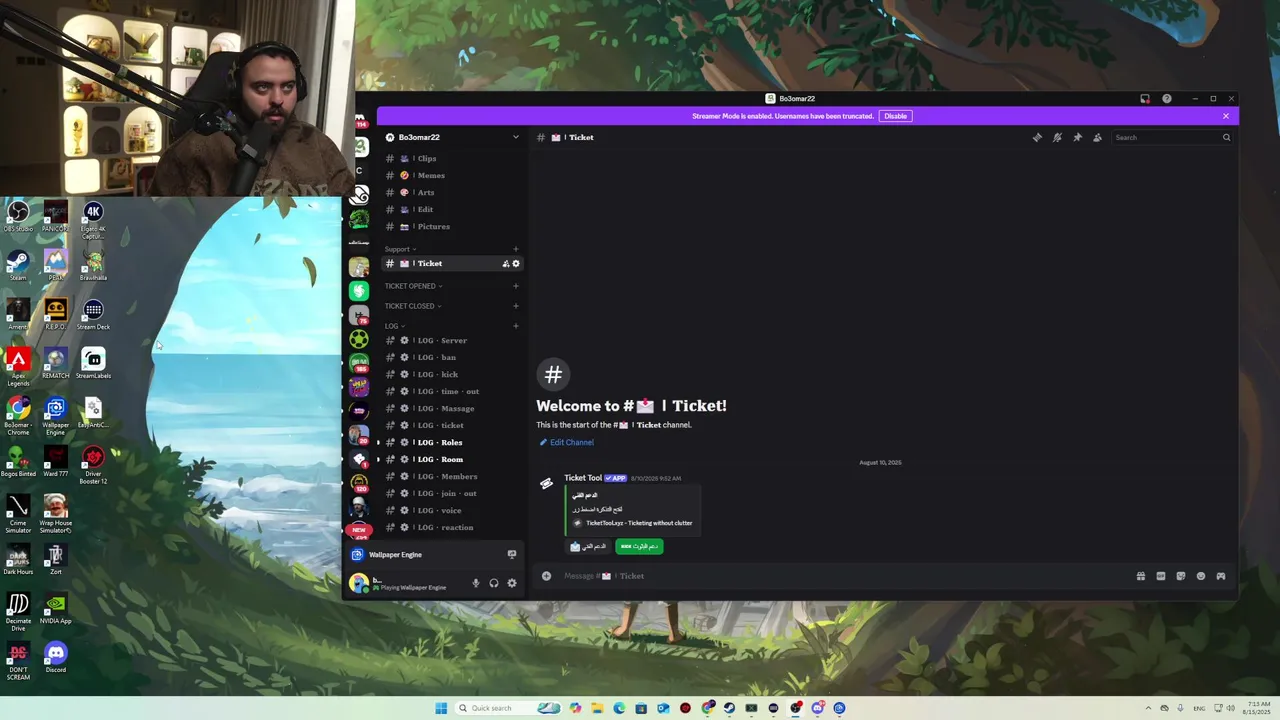The width and height of the screenshot is (1280, 720).
Task: Dismiss the Streamer Mode banner
Action: point(1225,116)
